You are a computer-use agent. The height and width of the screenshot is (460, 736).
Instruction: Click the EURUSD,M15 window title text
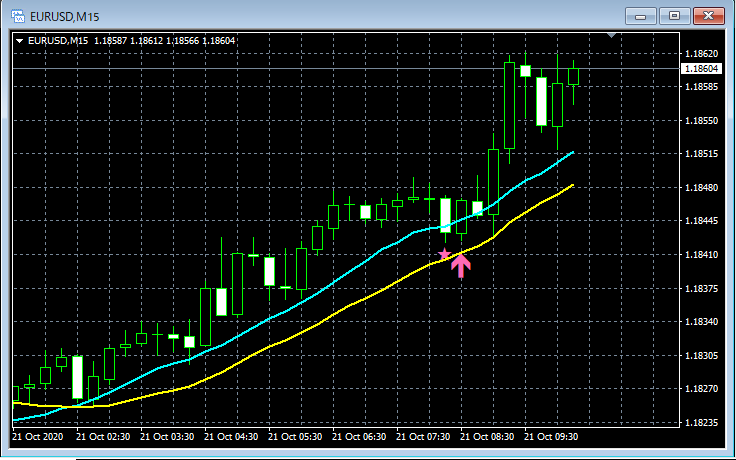point(65,17)
